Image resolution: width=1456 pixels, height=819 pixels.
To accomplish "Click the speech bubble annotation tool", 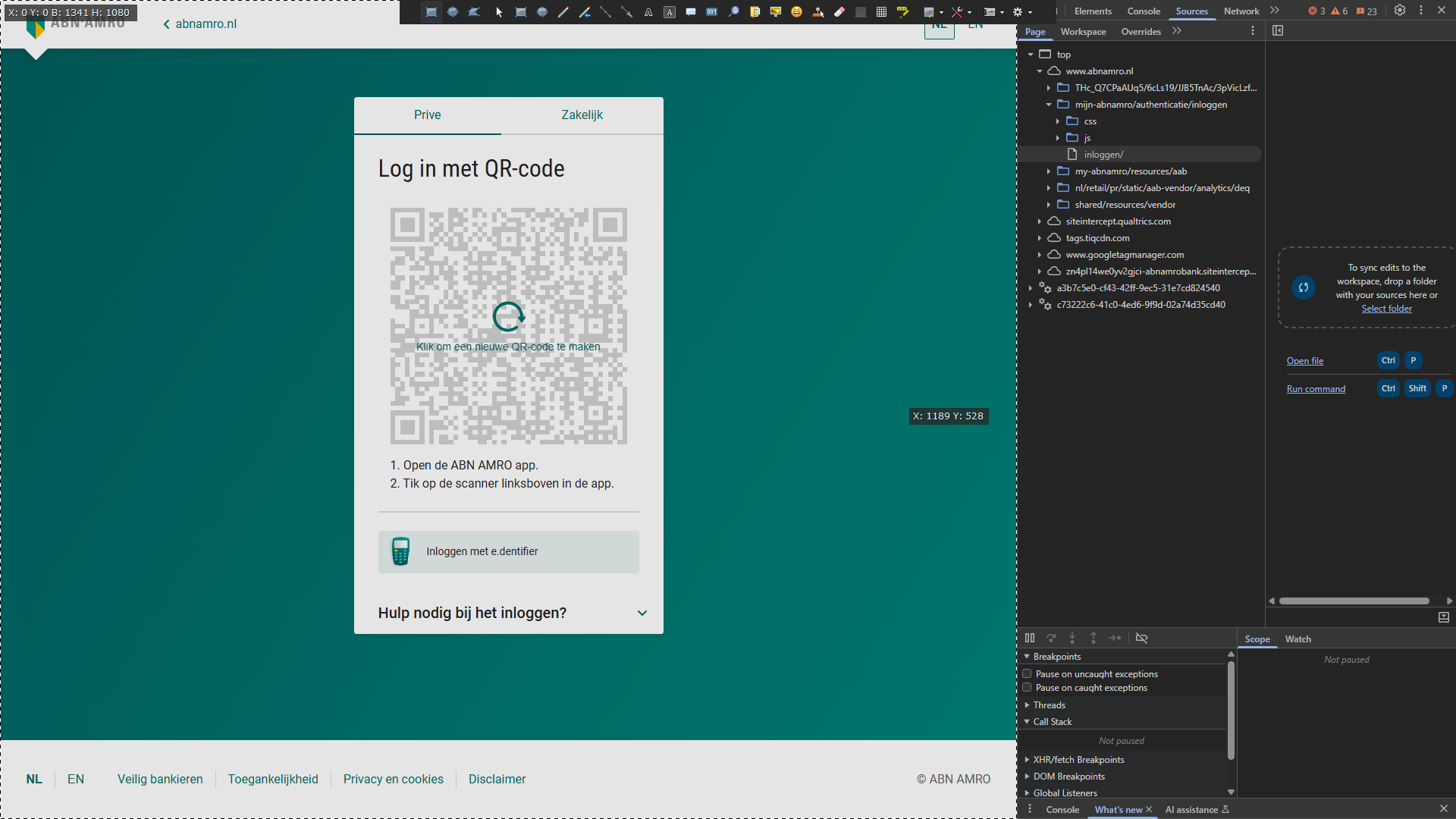I will click(x=691, y=12).
